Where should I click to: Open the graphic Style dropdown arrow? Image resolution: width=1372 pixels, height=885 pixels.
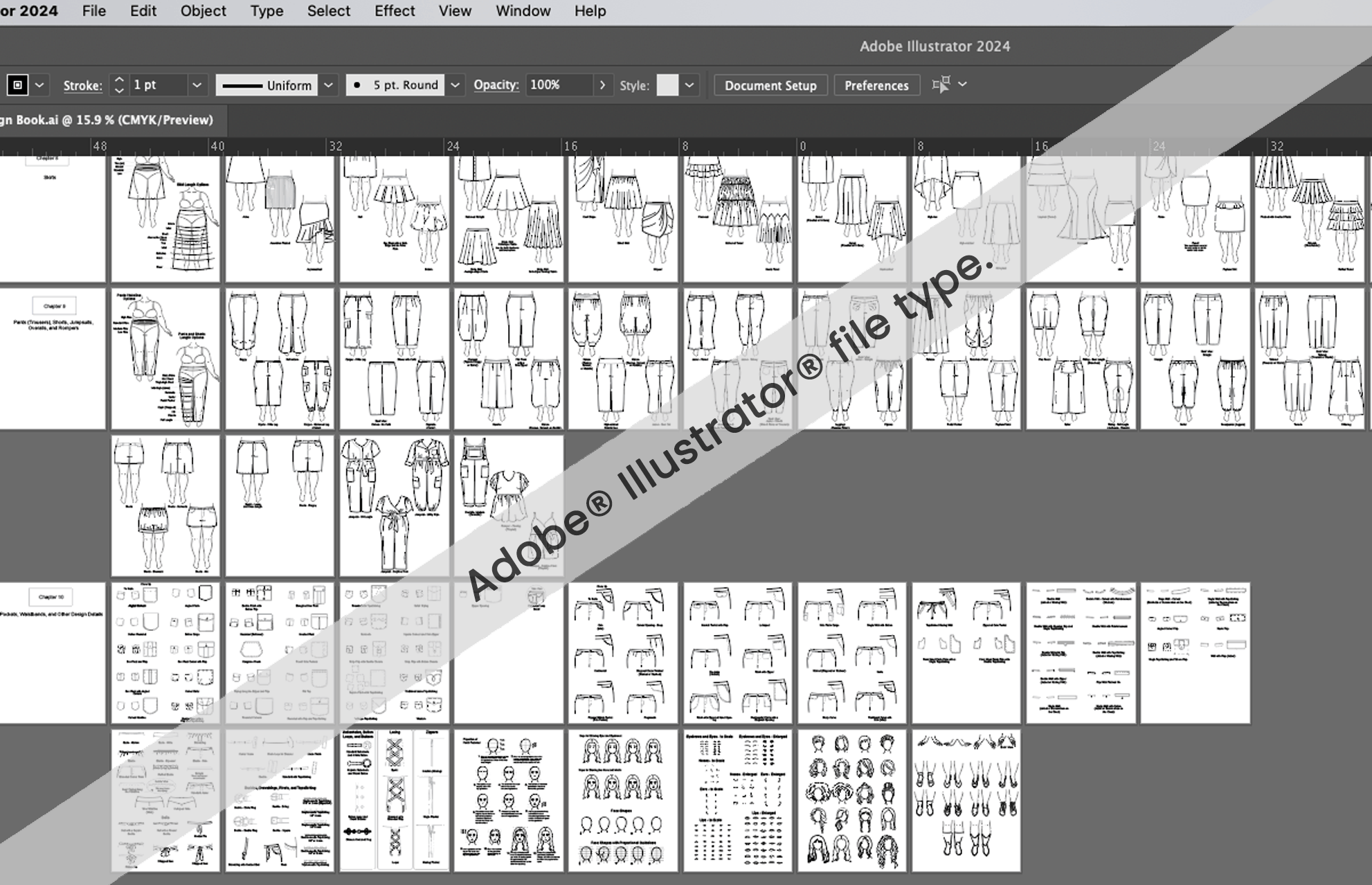[689, 85]
